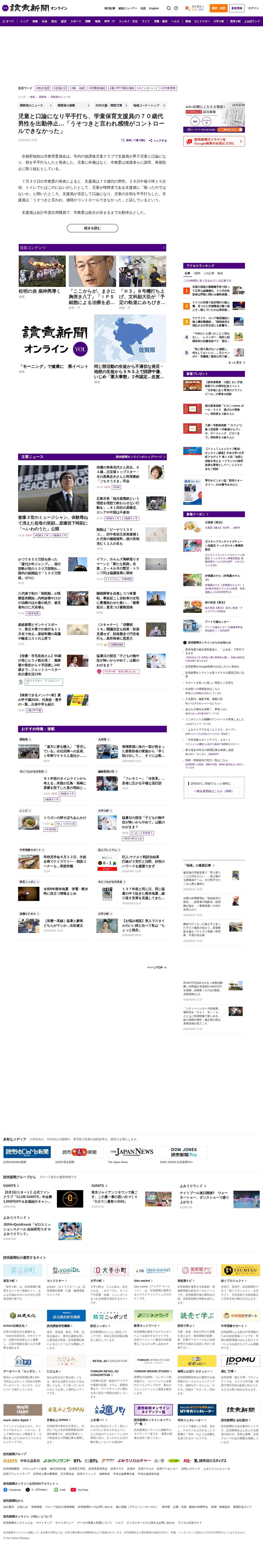263x1568 pixels.
Task: Click the 続きを読む button
Action: pyautogui.click(x=92, y=228)
